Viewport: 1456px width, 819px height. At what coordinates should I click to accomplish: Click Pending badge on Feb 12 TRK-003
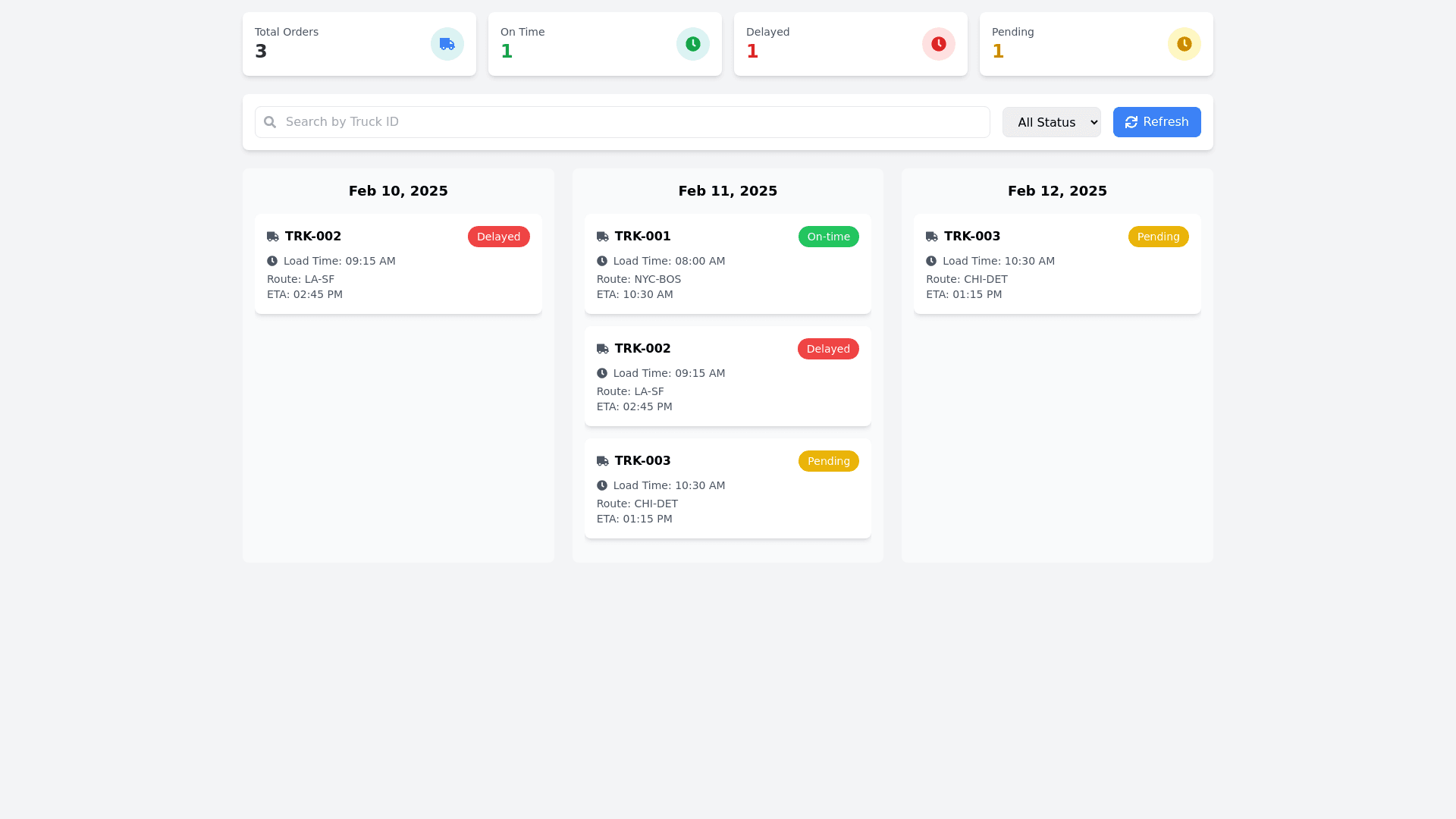(x=1158, y=237)
